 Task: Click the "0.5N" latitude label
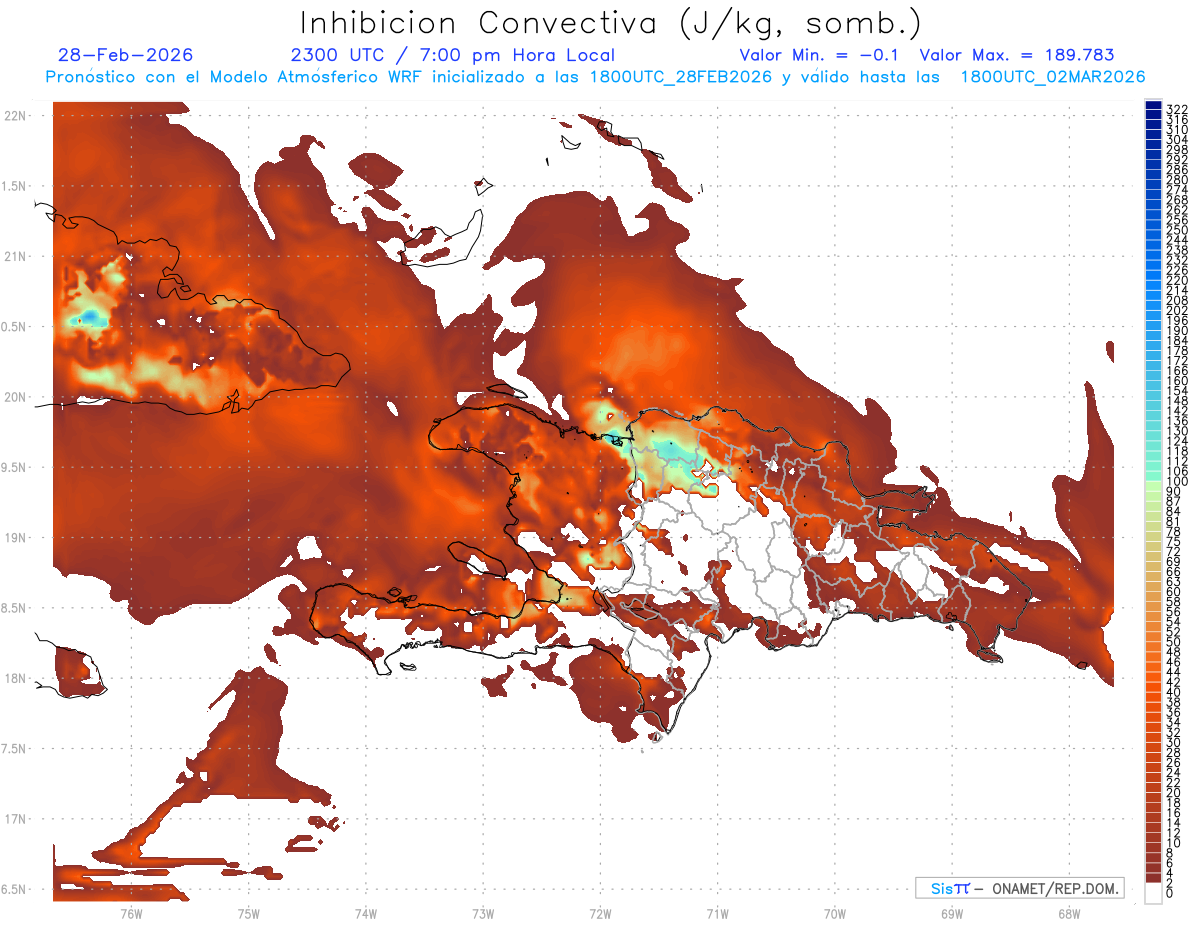(15, 327)
